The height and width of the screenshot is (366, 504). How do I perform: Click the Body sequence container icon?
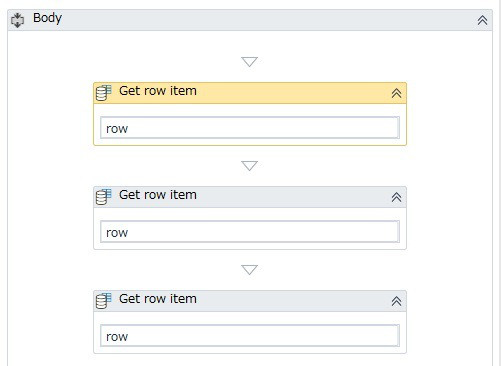click(17, 20)
